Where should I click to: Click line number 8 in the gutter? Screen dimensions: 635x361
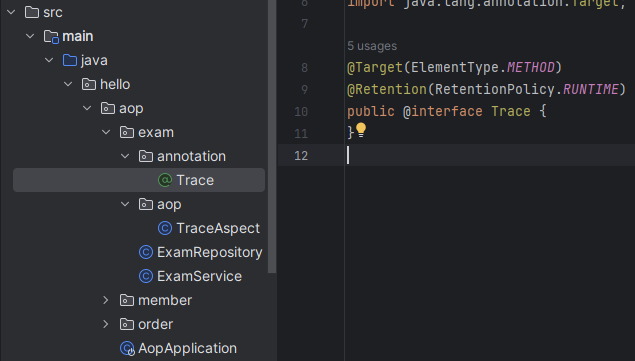[x=305, y=67]
